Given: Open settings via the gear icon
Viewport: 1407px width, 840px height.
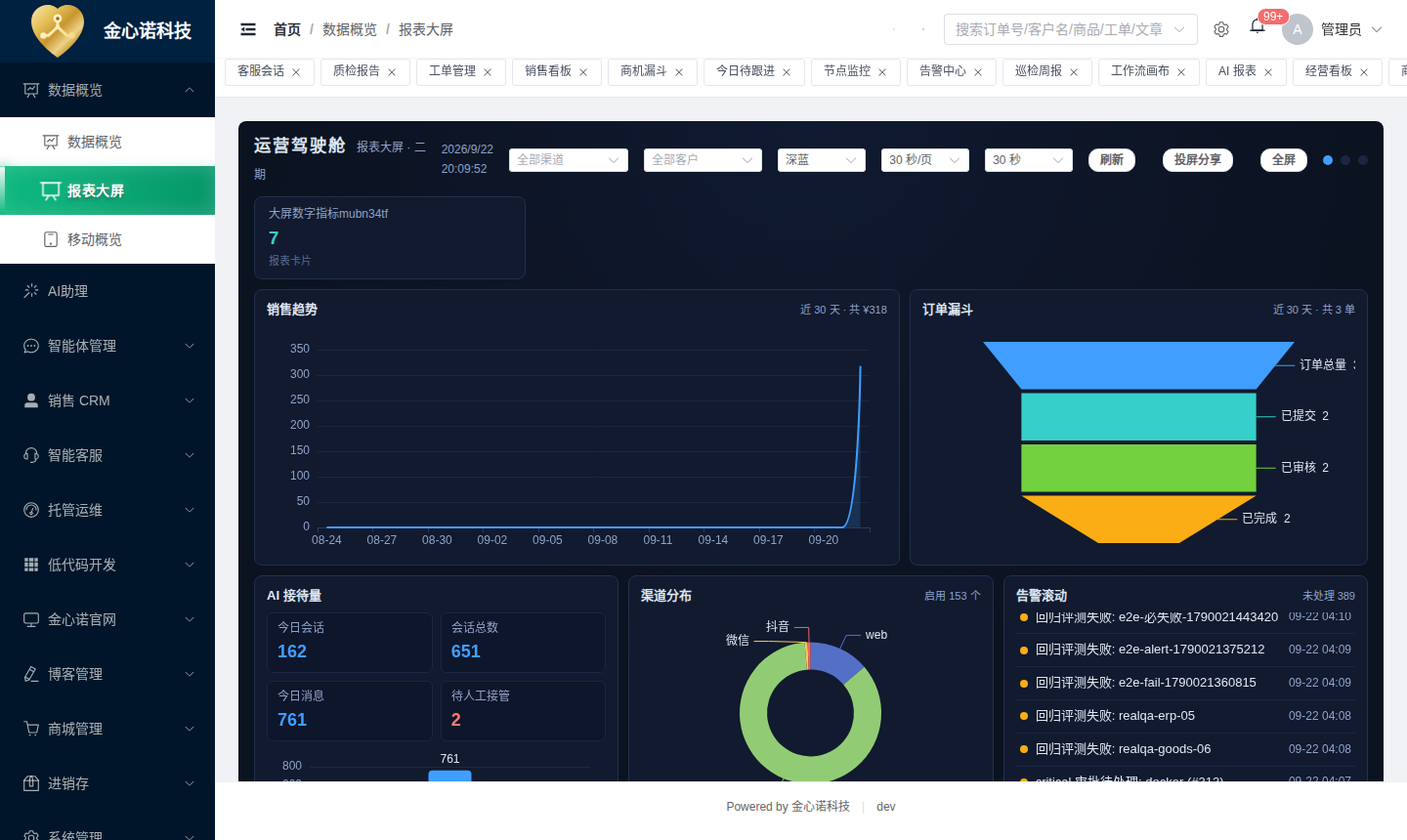Looking at the screenshot, I should click(x=1221, y=29).
